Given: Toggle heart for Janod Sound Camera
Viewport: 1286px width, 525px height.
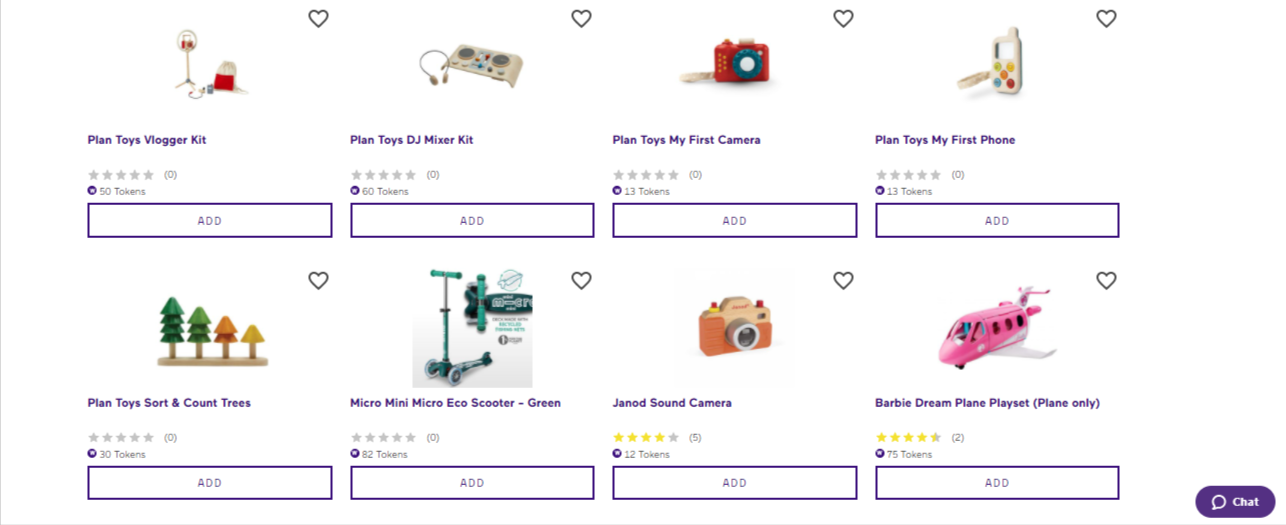Looking at the screenshot, I should 843,281.
